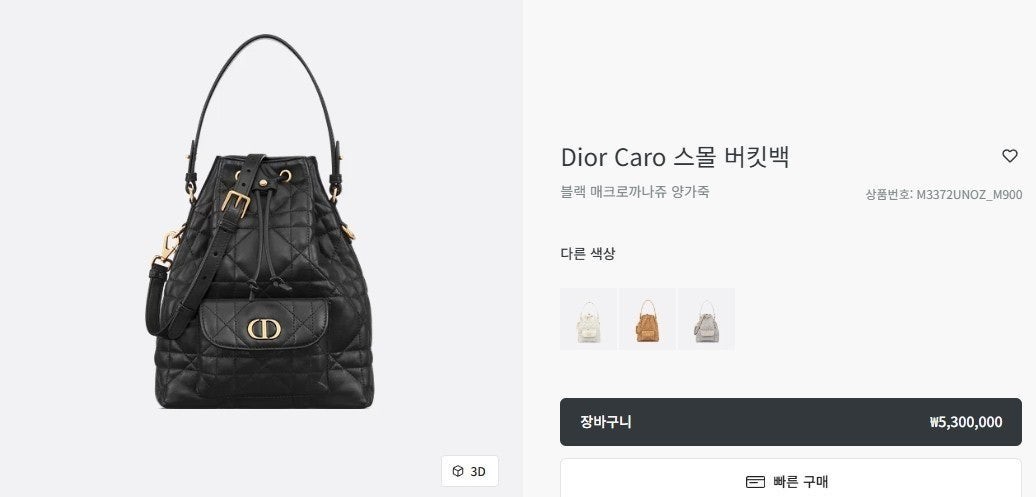Click the 상품번호 label
1036x497 pixels.
pyautogui.click(x=889, y=195)
